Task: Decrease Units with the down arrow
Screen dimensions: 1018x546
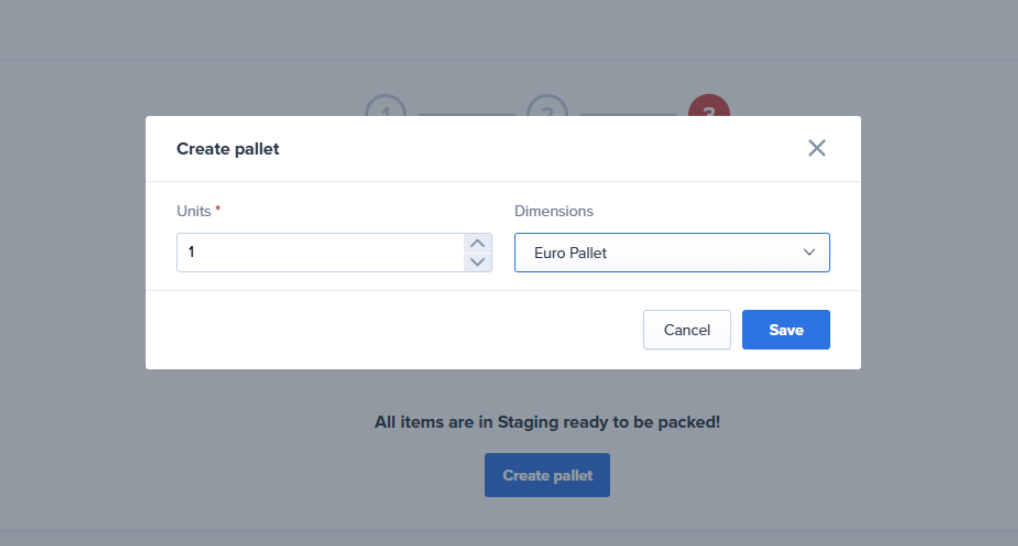Action: 478,262
